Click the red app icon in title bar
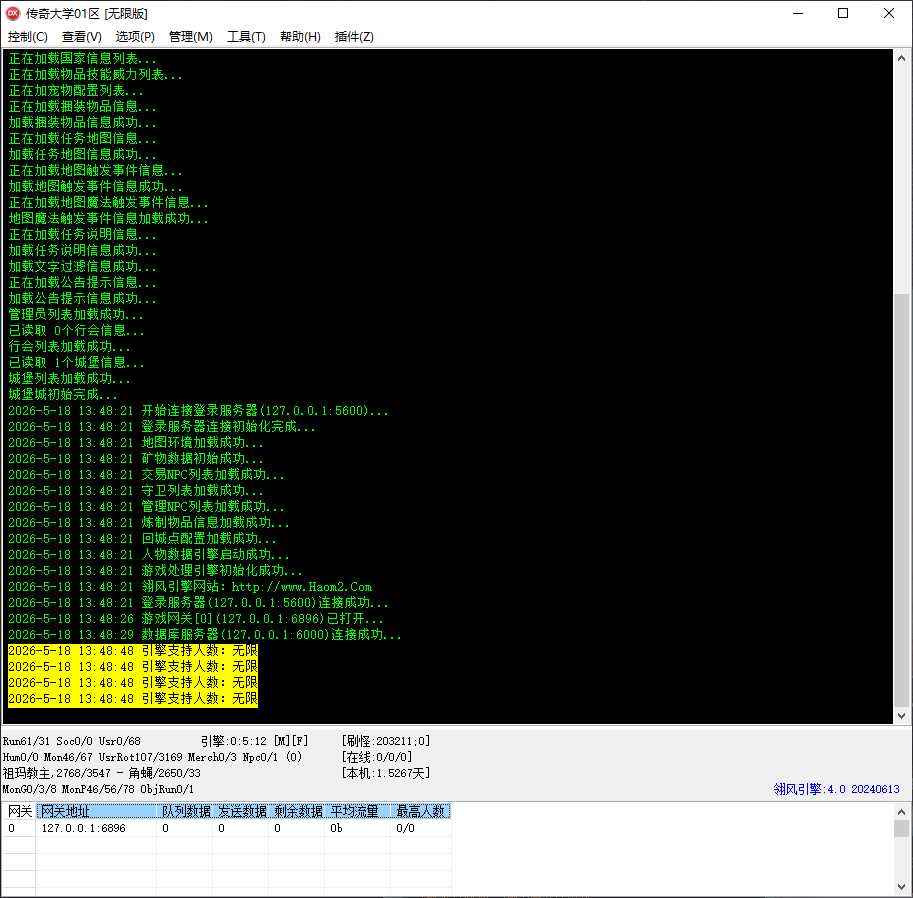The height and width of the screenshot is (898, 913). coord(13,13)
